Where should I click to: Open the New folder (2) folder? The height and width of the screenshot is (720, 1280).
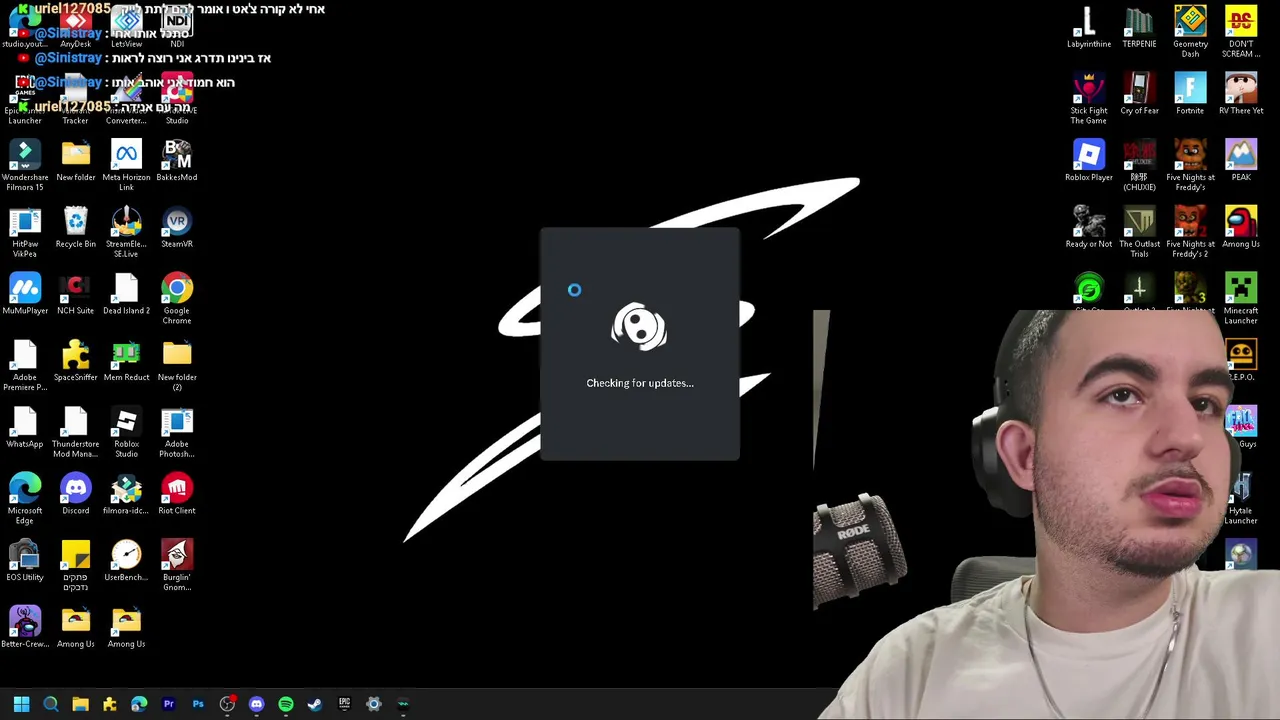(177, 365)
